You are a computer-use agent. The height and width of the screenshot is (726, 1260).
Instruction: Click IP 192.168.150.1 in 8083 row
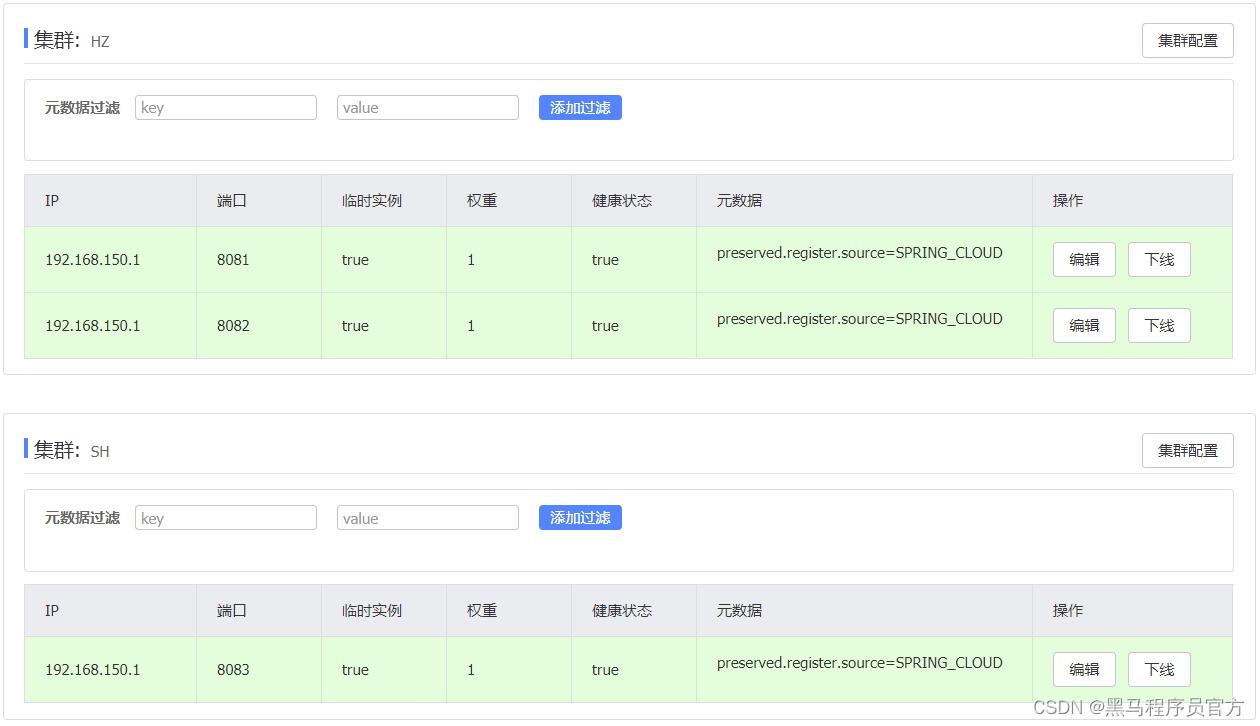[93, 670]
